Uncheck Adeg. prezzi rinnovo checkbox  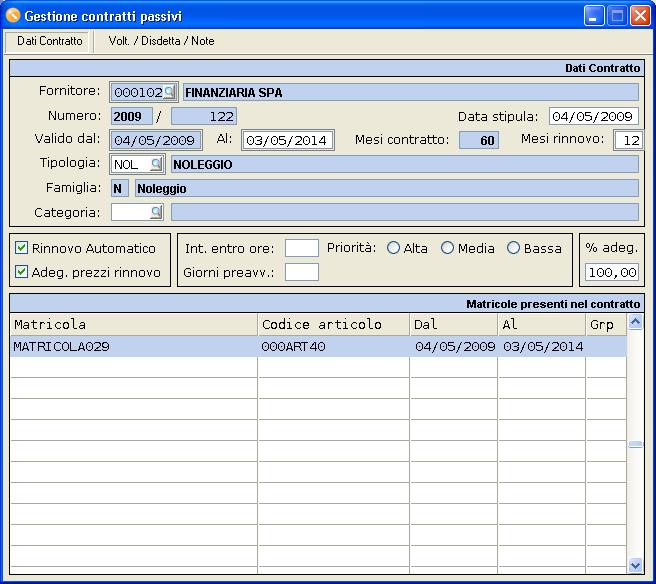[21, 272]
